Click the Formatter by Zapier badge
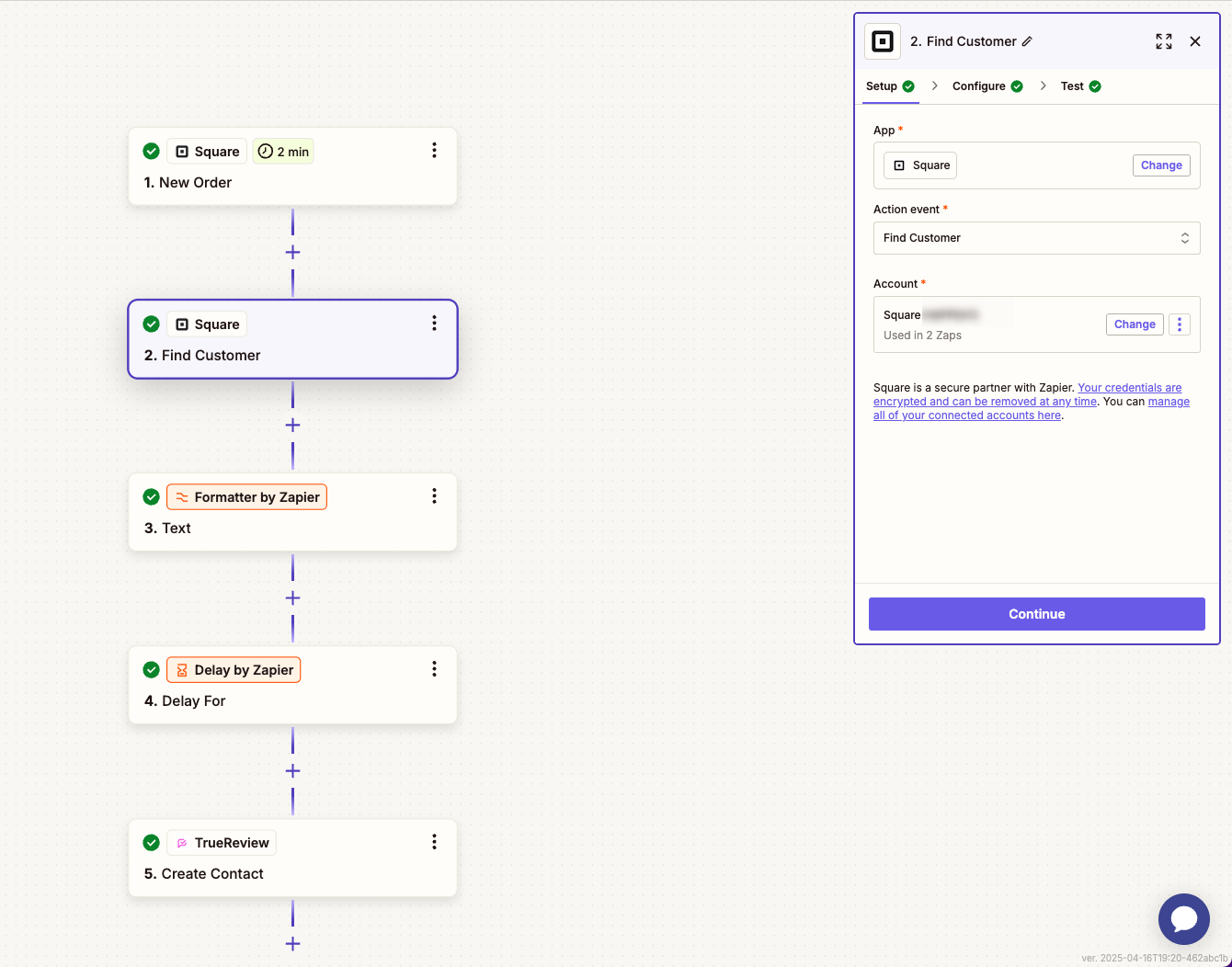Image resolution: width=1232 pixels, height=967 pixels. coord(246,497)
